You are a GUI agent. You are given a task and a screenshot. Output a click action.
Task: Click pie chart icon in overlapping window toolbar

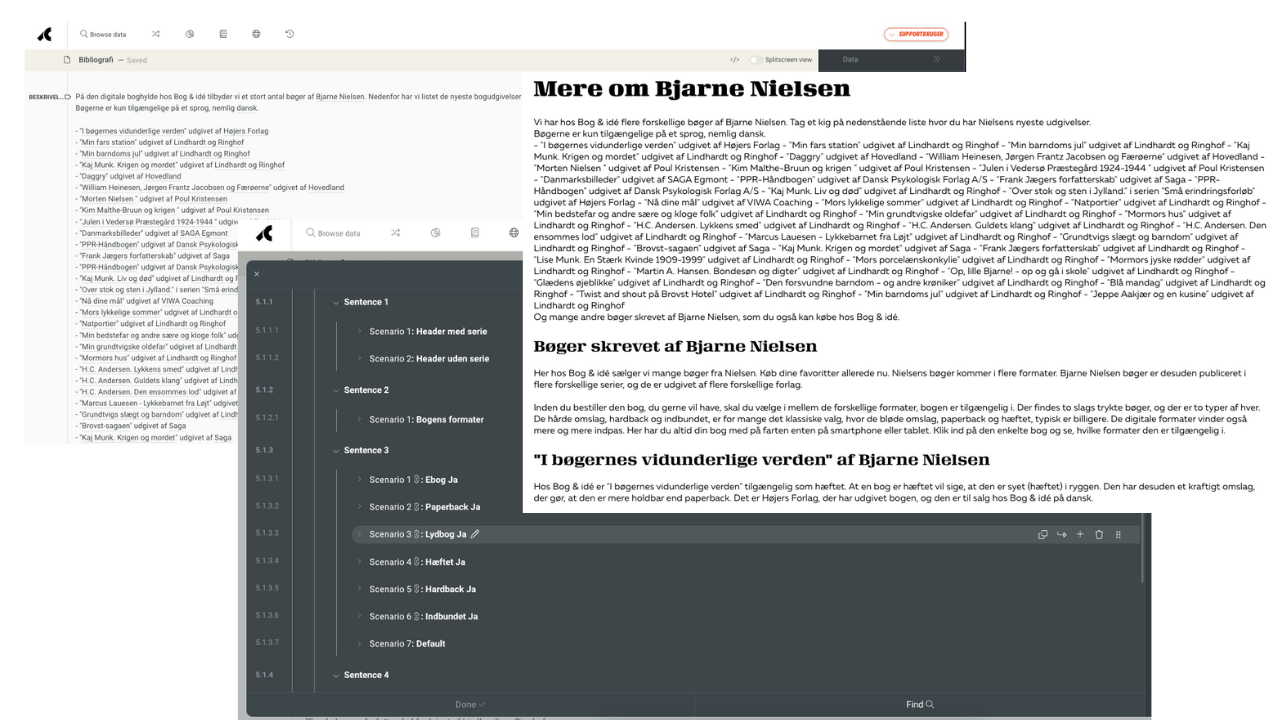(x=436, y=233)
